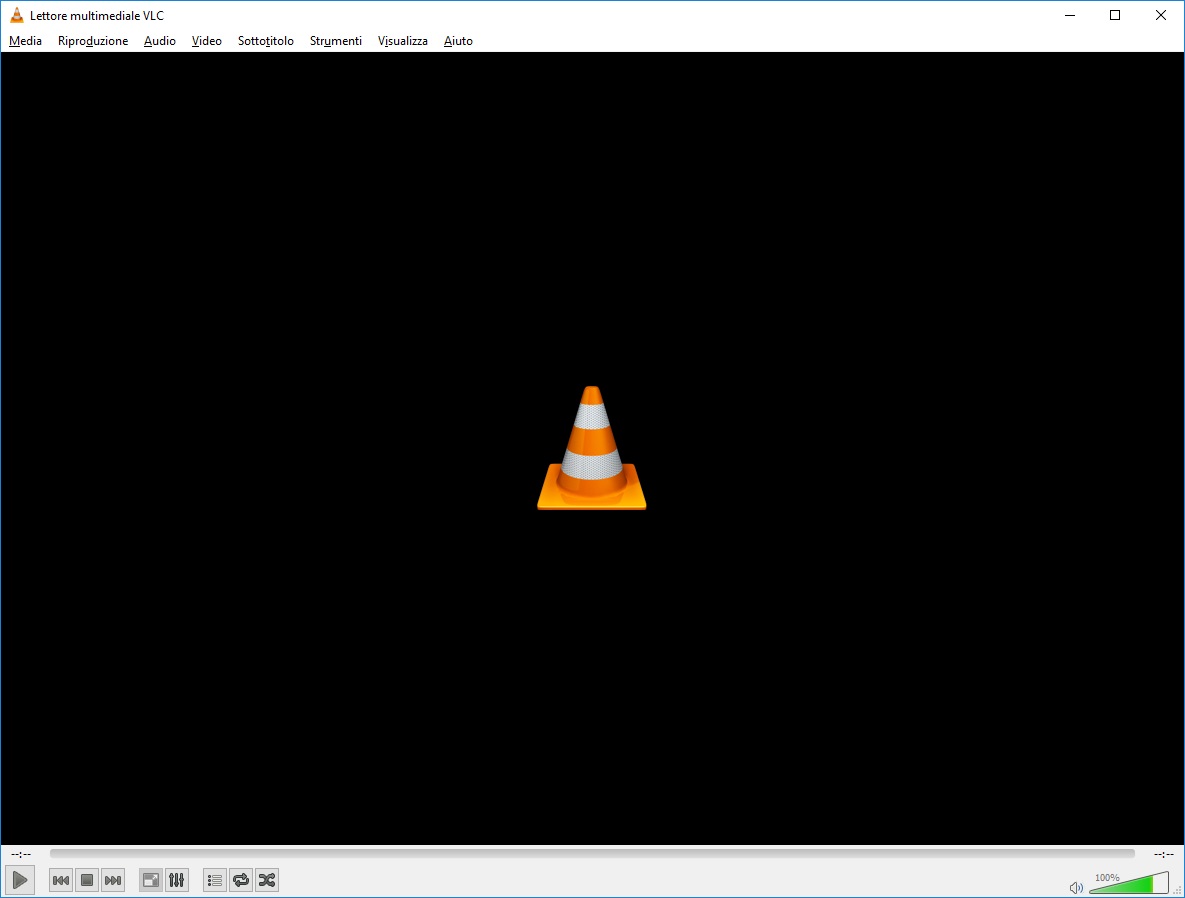
Task: Minimize the VLC window
Action: [1069, 15]
